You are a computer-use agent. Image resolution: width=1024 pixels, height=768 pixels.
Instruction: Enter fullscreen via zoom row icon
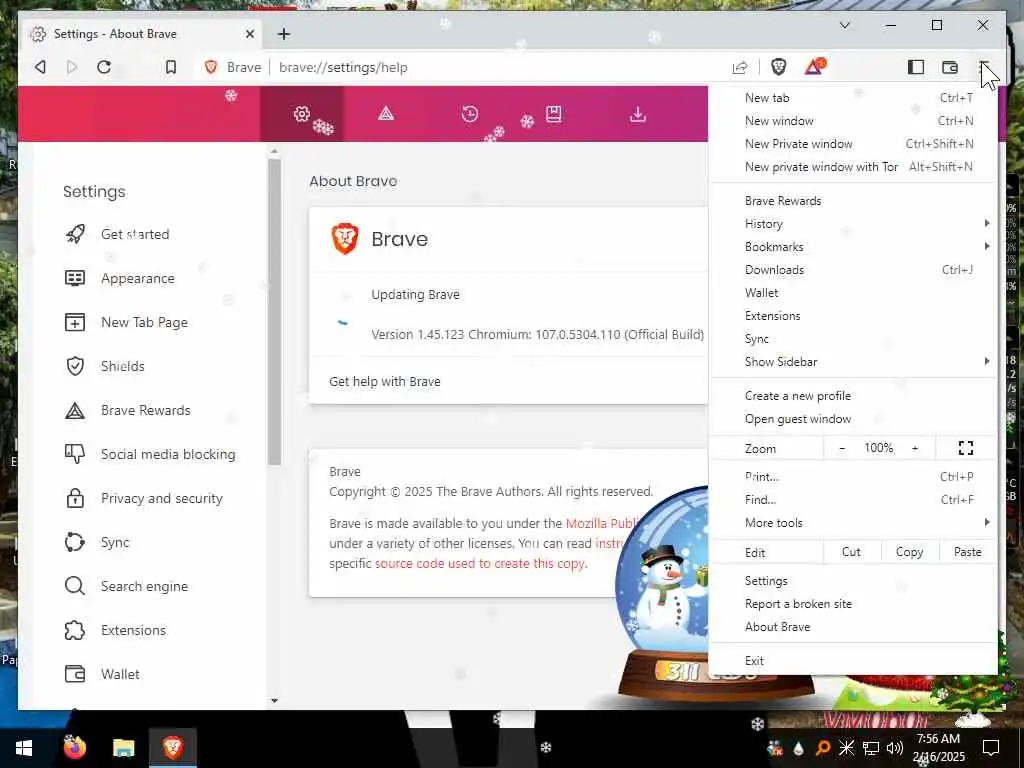966,448
